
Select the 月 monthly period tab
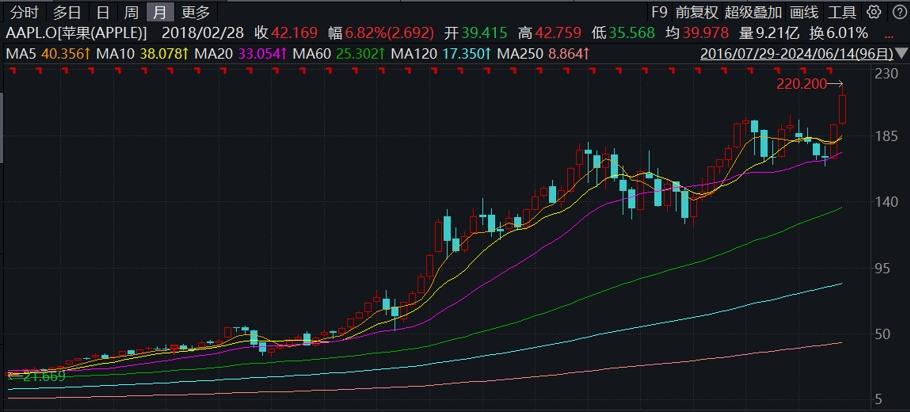(160, 13)
